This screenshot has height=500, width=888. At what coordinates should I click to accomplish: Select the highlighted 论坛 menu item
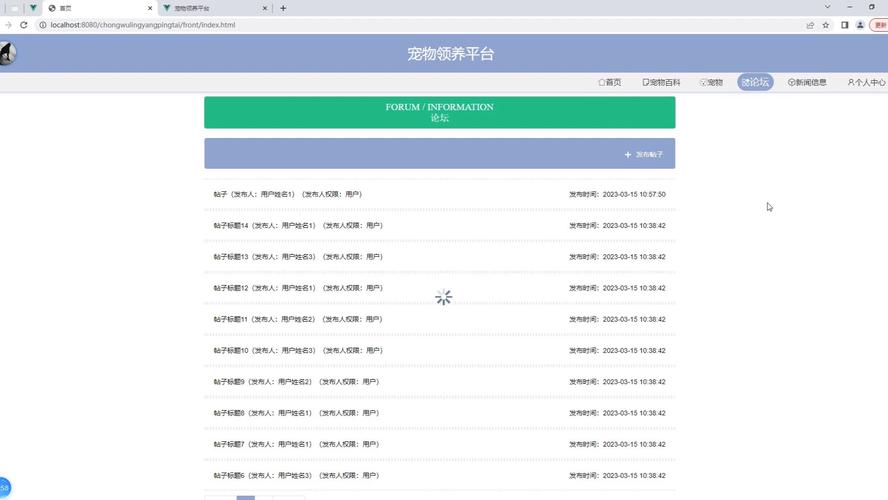[x=755, y=82]
